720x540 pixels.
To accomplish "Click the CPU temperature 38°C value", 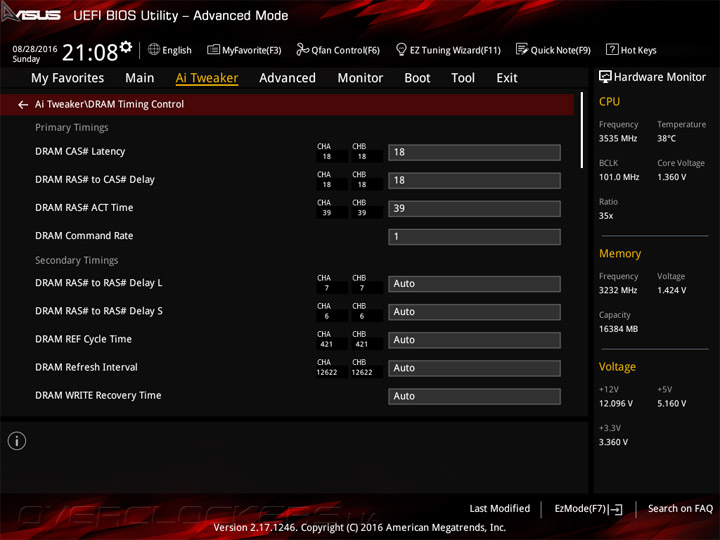I will (666, 139).
